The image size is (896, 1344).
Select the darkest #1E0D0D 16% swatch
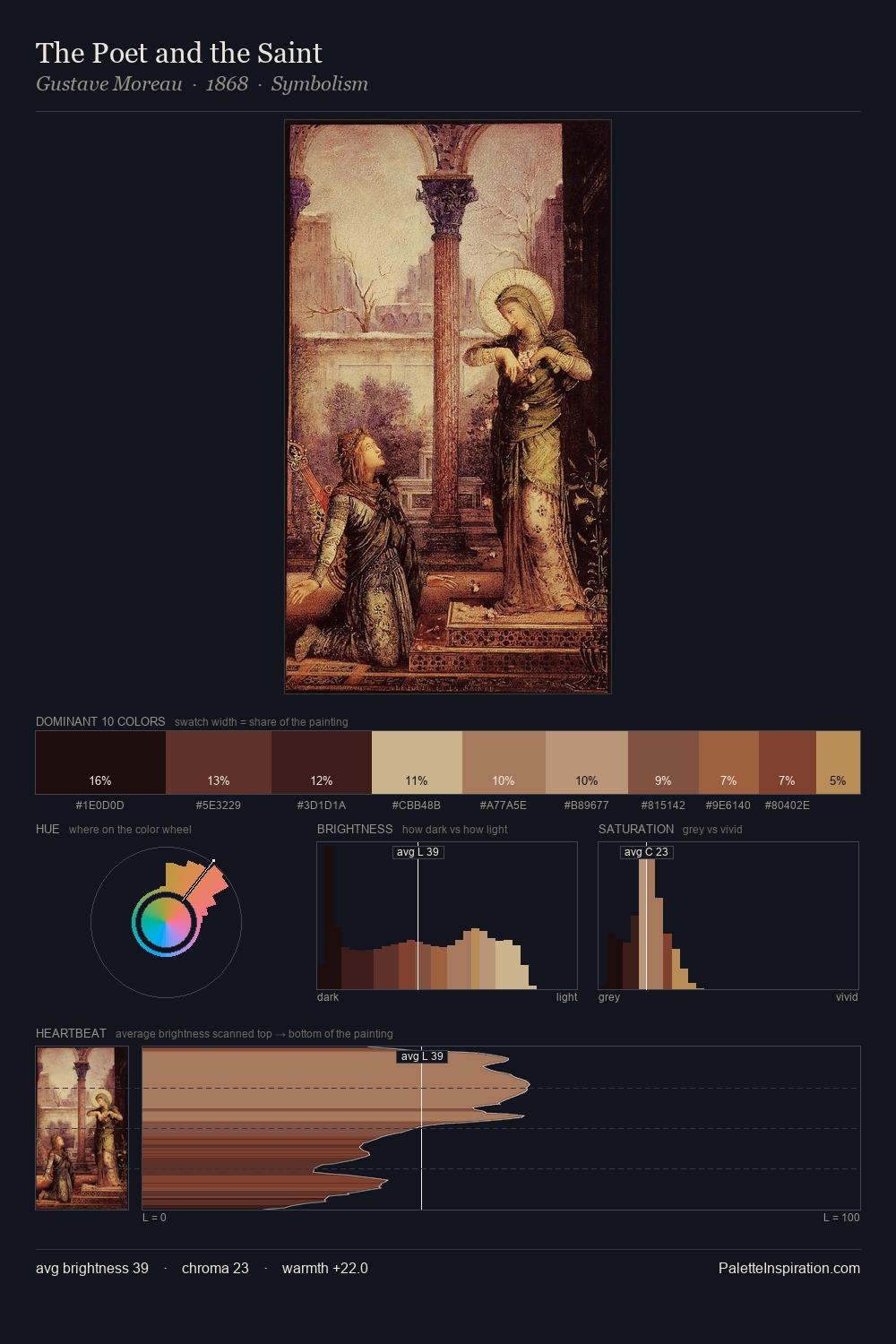coord(100,762)
